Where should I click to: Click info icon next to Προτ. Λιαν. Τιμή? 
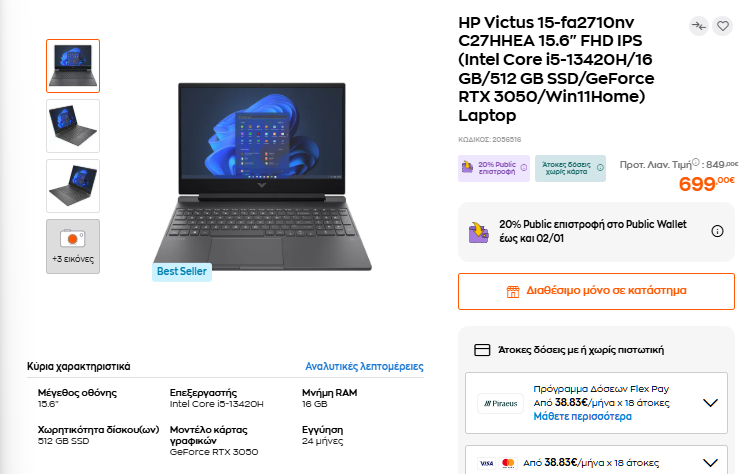click(x=696, y=162)
